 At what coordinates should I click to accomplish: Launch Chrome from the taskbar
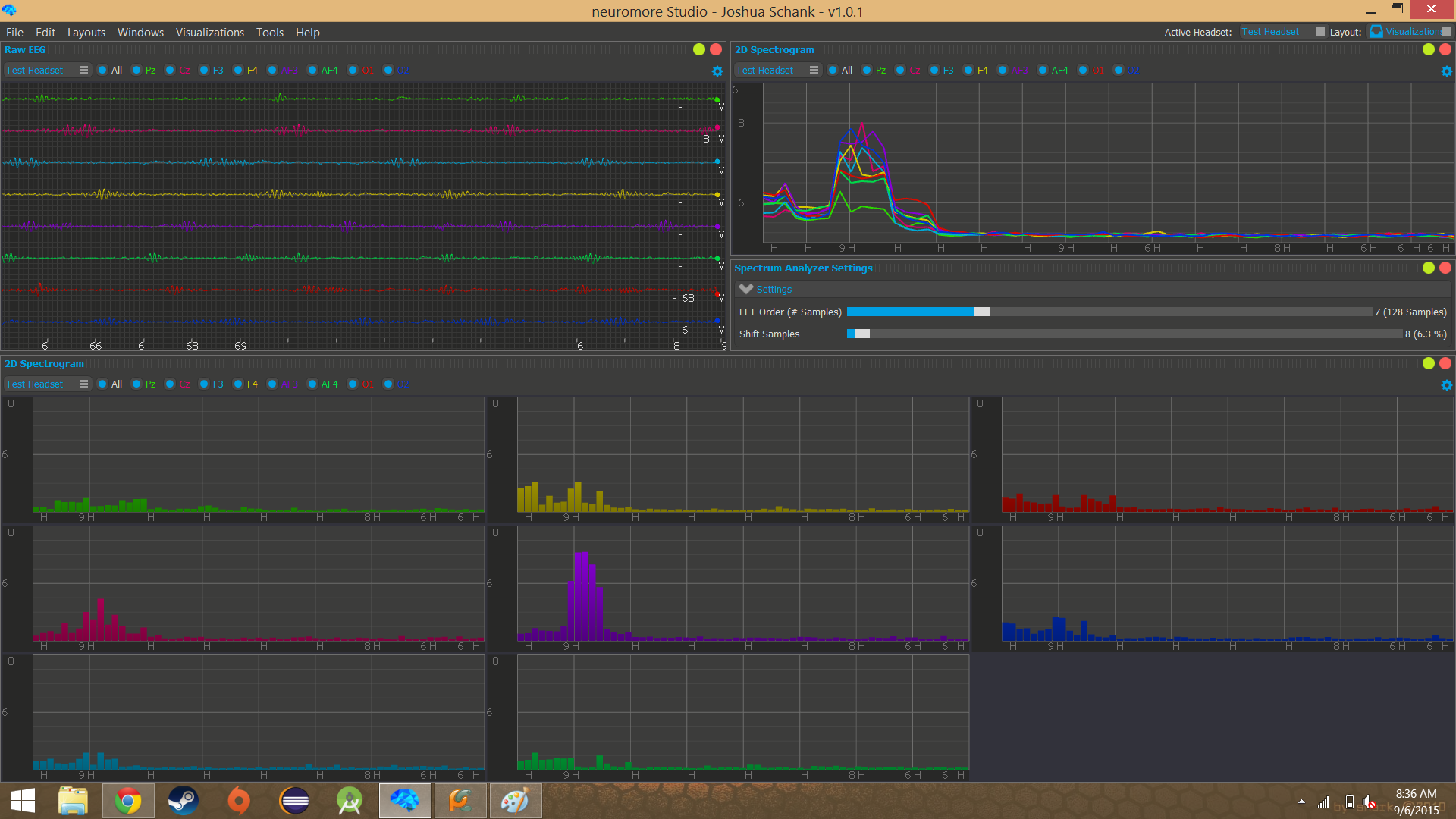[x=128, y=801]
